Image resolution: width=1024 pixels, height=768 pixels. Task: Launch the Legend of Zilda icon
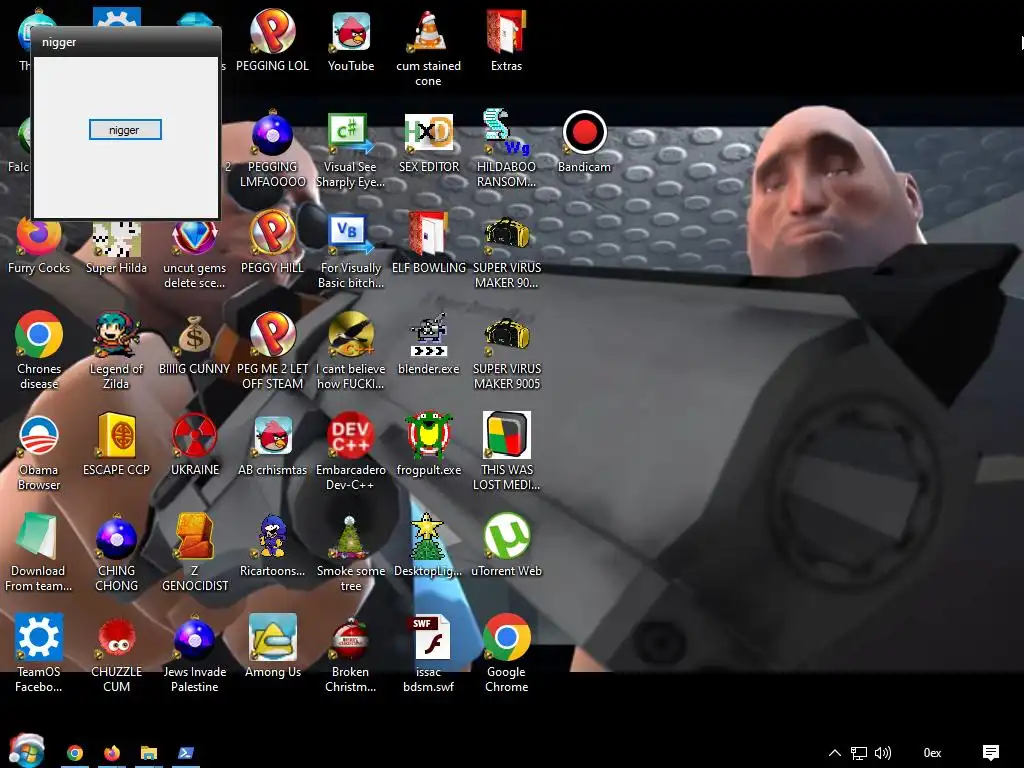click(x=116, y=334)
